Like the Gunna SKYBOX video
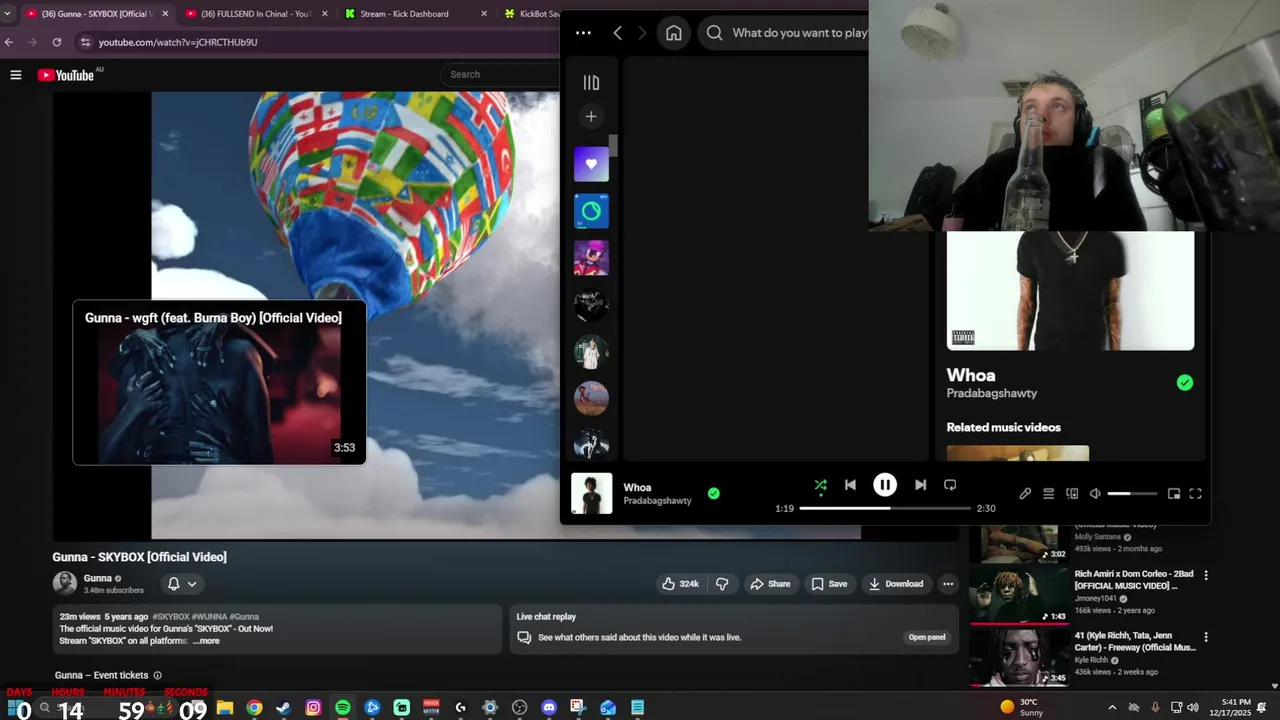This screenshot has height=720, width=1280. click(680, 584)
